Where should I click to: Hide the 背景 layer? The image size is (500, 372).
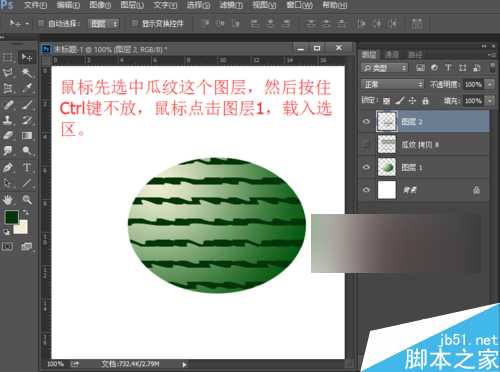tap(366, 190)
